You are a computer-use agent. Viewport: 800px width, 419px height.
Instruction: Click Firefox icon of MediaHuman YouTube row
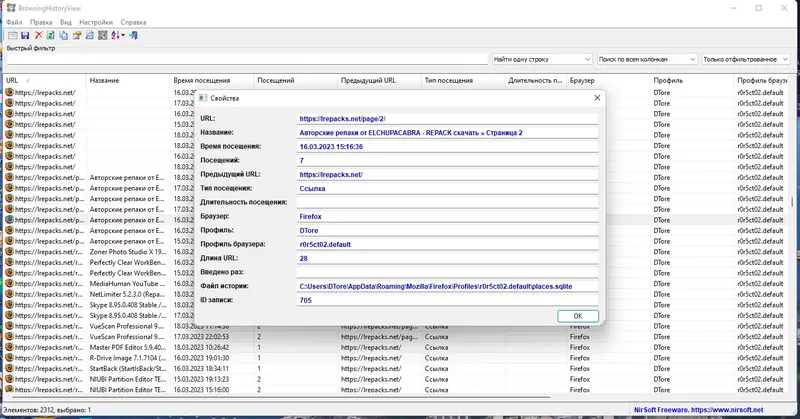[x=9, y=283]
